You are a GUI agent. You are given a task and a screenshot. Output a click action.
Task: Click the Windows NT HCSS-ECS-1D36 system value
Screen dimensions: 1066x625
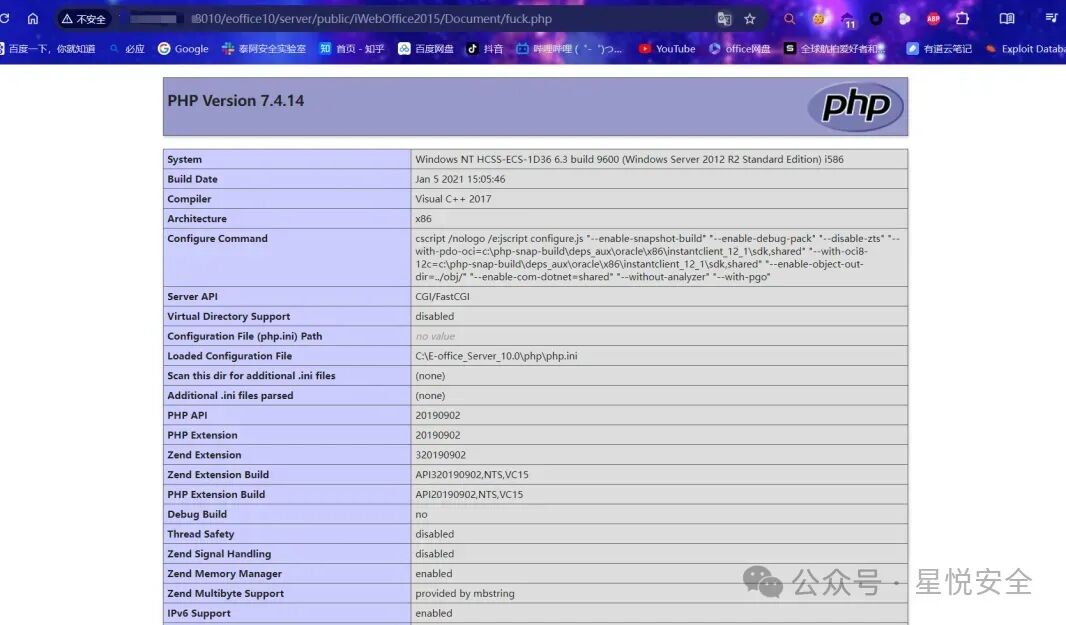pos(629,159)
